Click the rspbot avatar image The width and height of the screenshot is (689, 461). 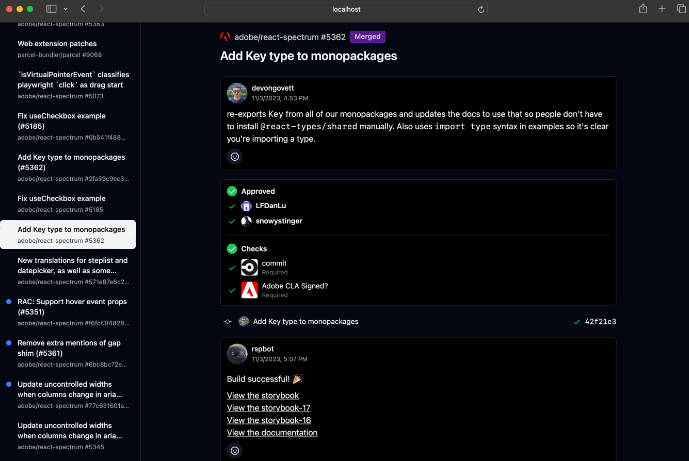coord(237,353)
